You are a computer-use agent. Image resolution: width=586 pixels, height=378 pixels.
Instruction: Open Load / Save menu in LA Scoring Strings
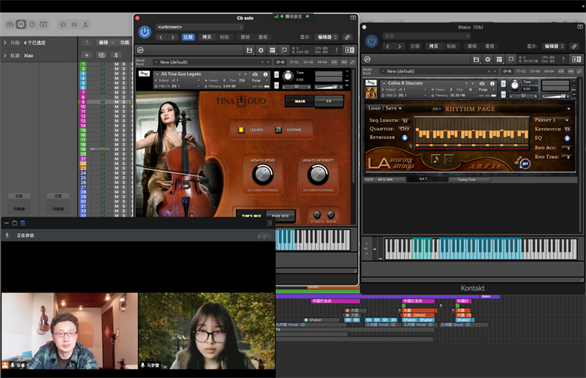click(385, 108)
